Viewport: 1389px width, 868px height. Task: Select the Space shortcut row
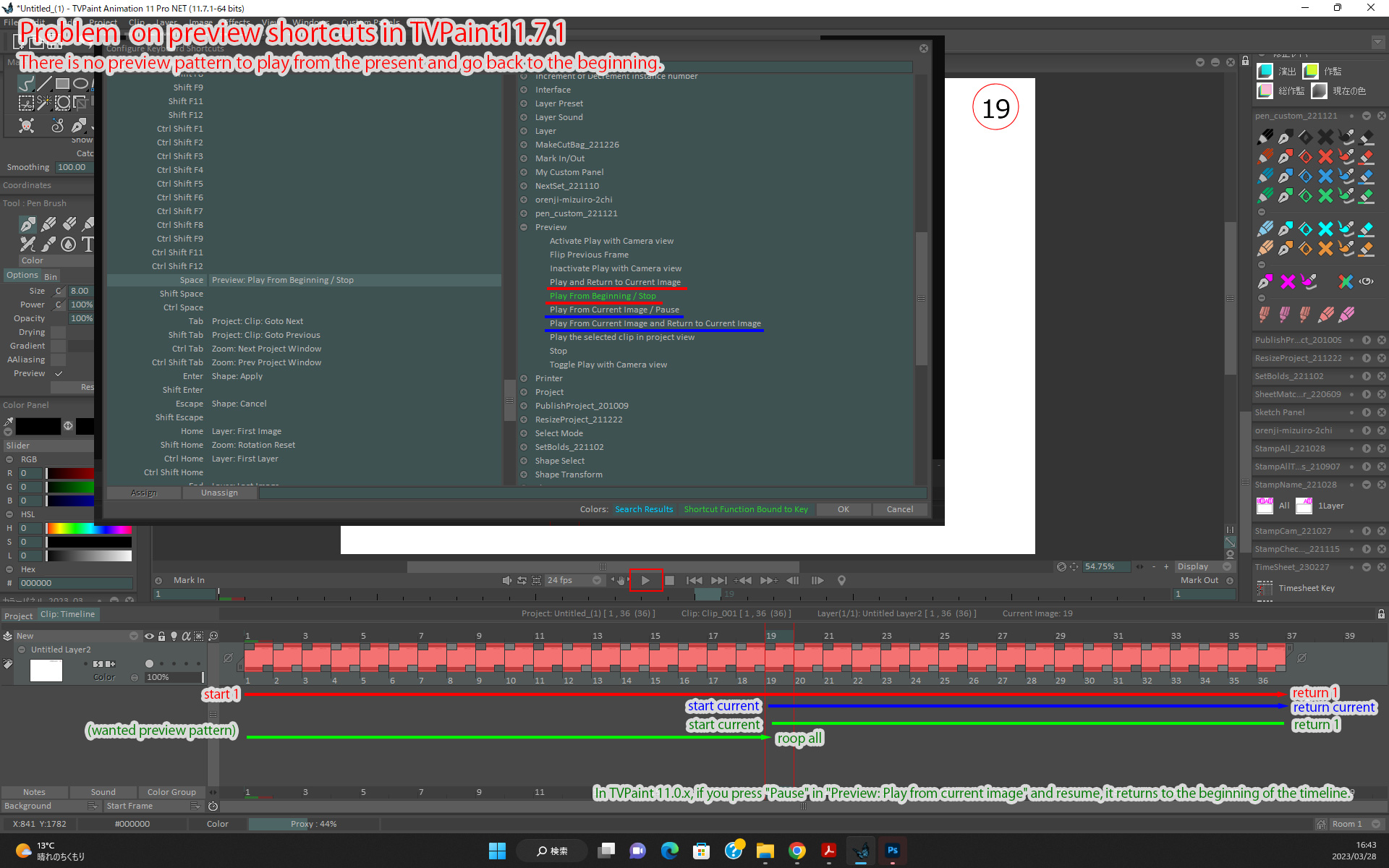304,280
